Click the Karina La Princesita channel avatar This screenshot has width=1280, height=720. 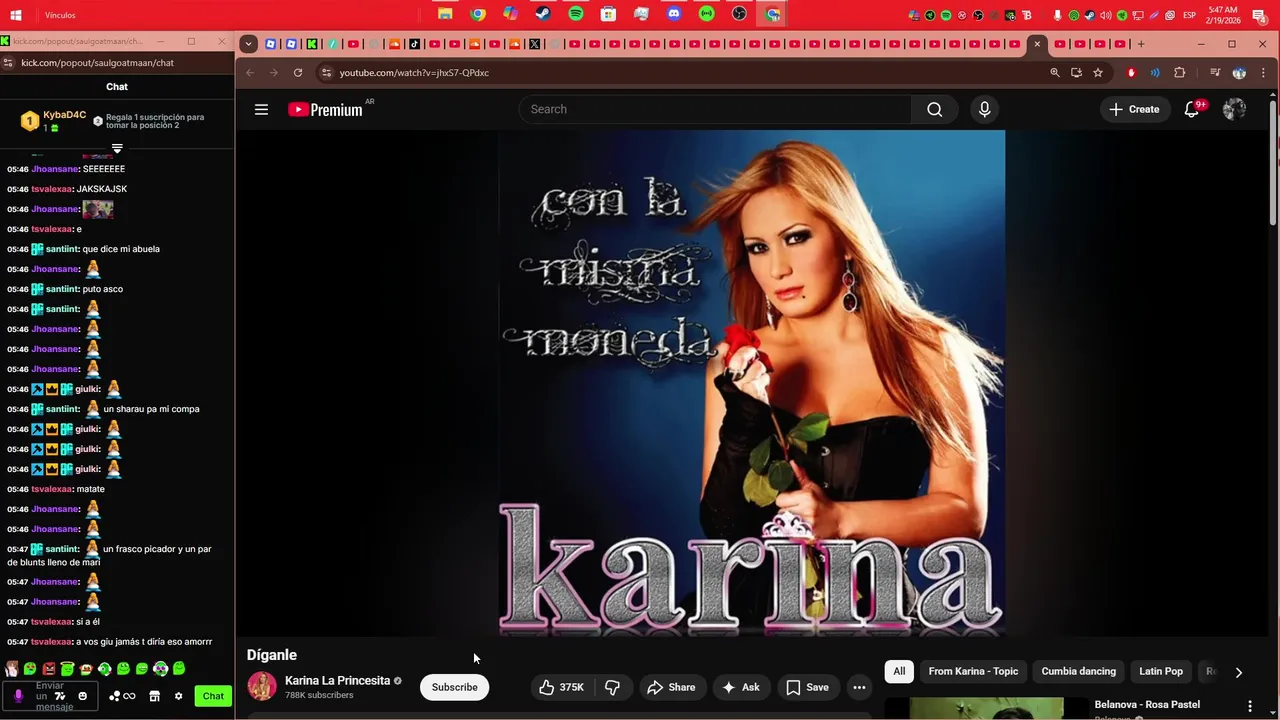[x=262, y=687]
